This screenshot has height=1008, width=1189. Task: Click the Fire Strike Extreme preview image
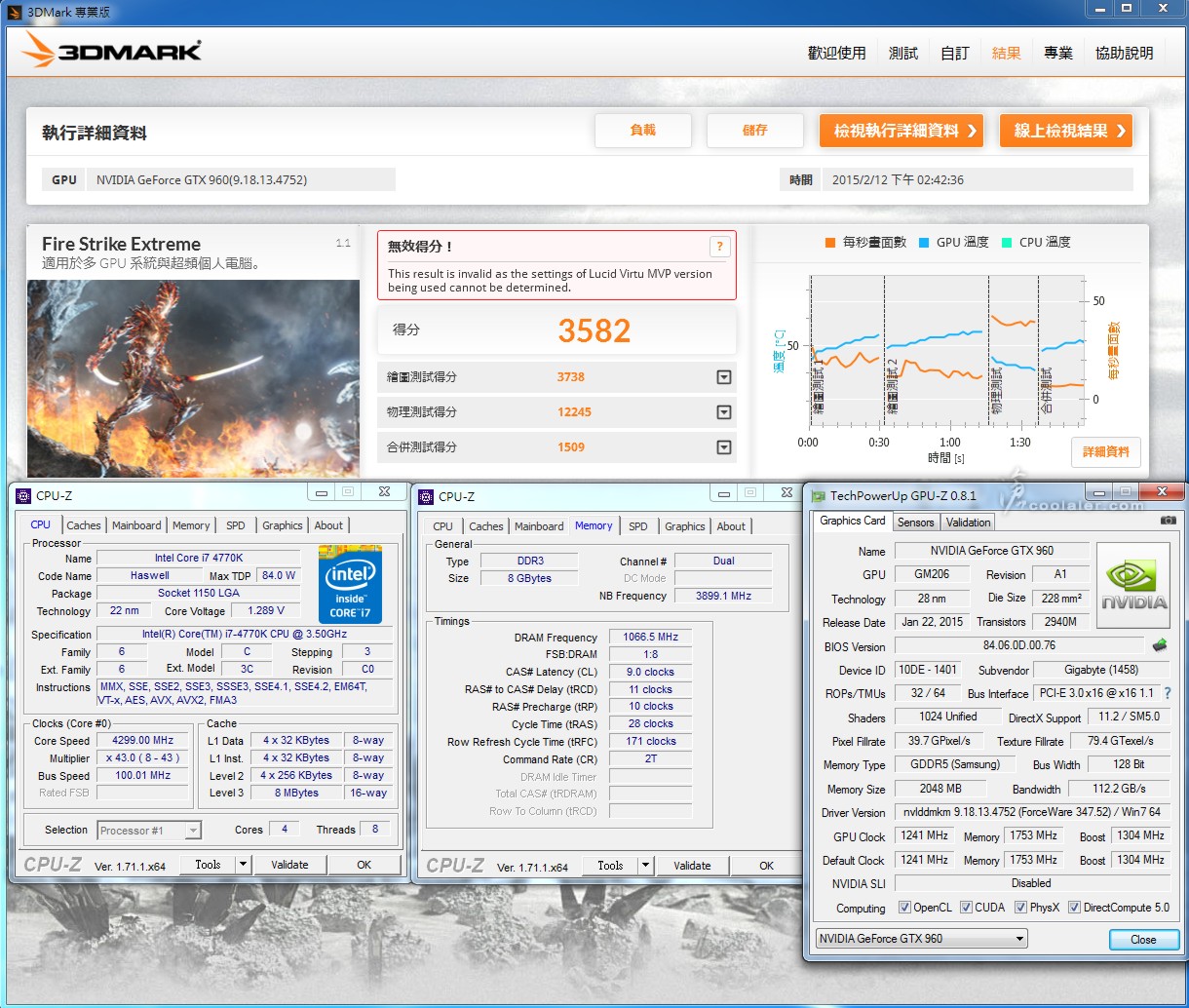tap(193, 378)
